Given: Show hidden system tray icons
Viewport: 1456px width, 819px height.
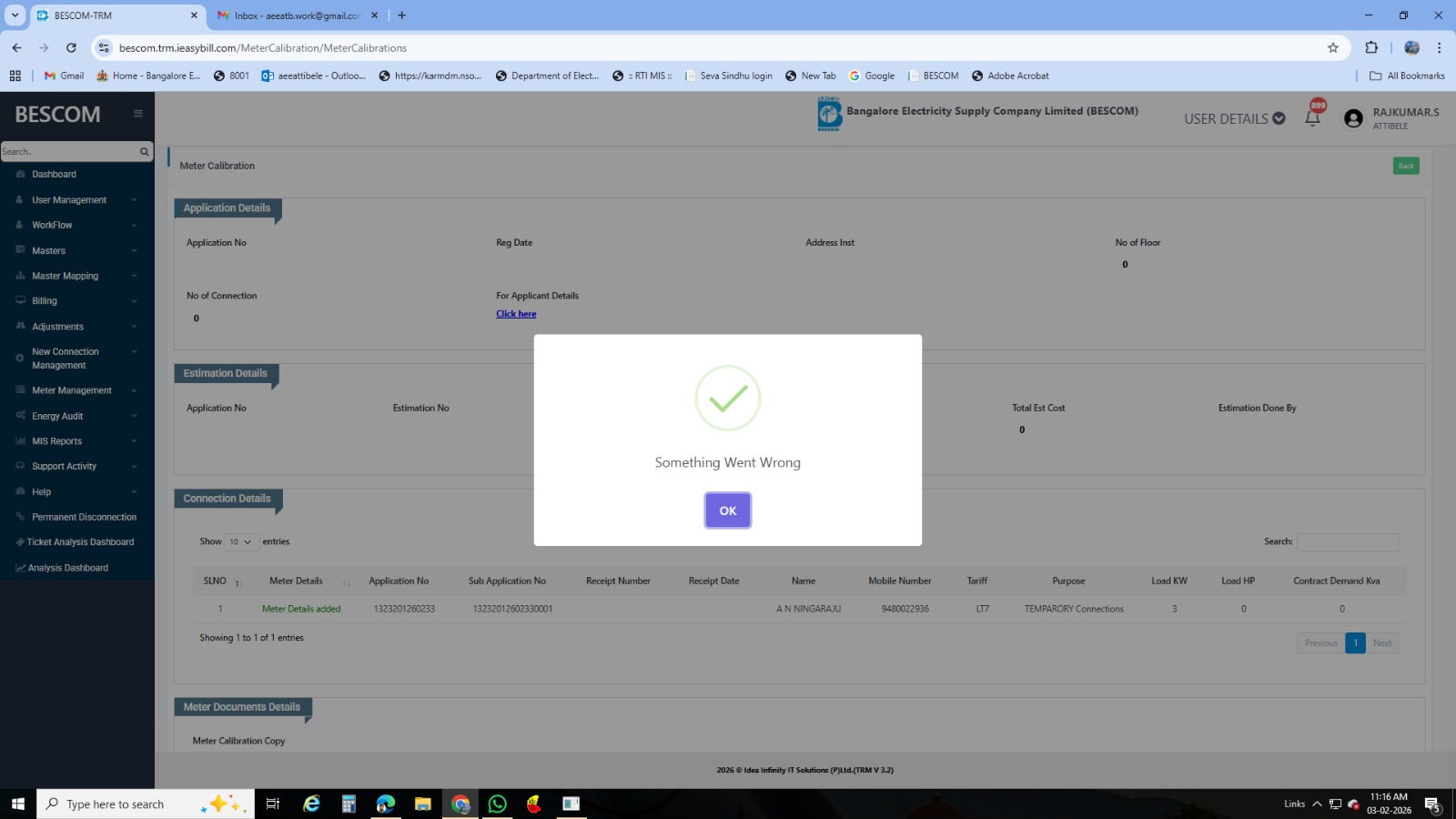Looking at the screenshot, I should pos(1316,804).
